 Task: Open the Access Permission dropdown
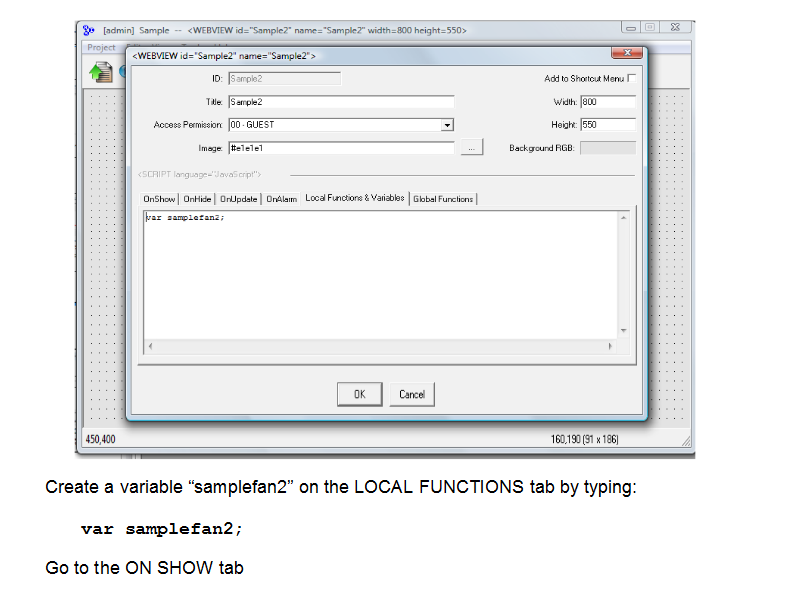447,125
